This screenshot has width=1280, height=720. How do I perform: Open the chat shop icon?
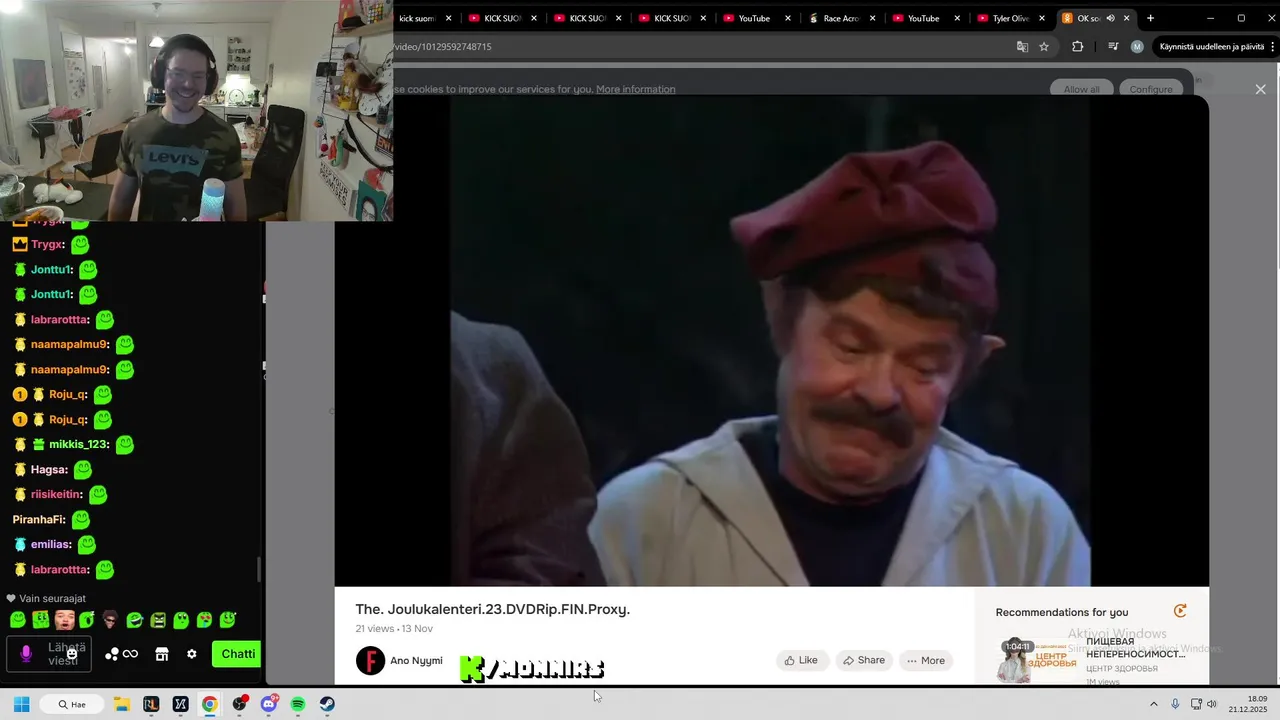[162, 654]
